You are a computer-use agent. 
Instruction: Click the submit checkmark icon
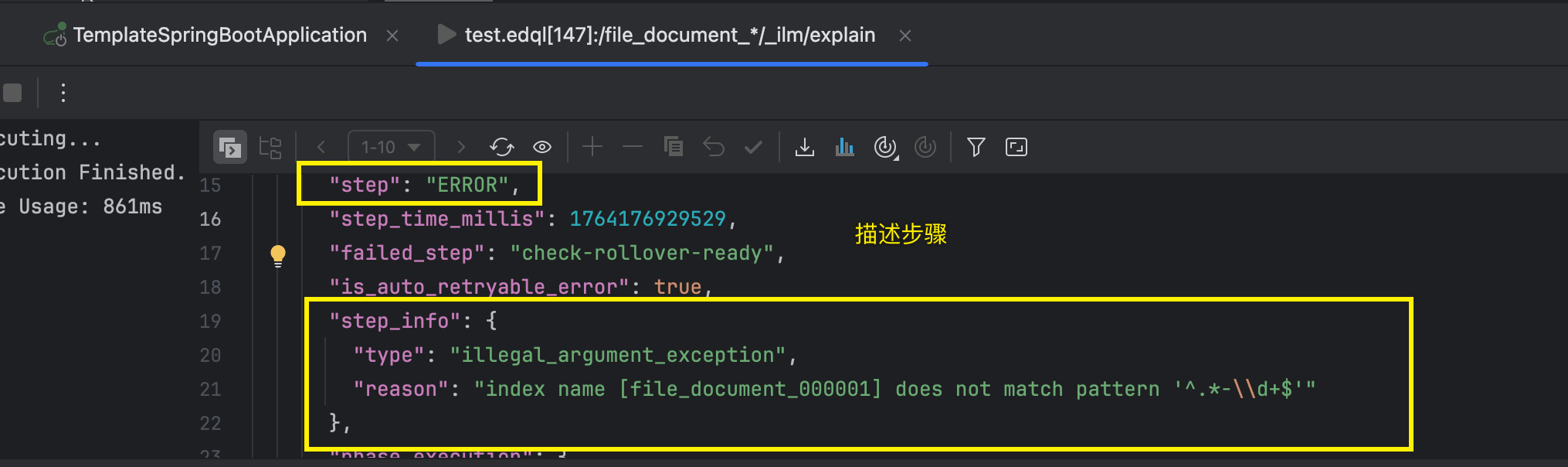[x=753, y=146]
